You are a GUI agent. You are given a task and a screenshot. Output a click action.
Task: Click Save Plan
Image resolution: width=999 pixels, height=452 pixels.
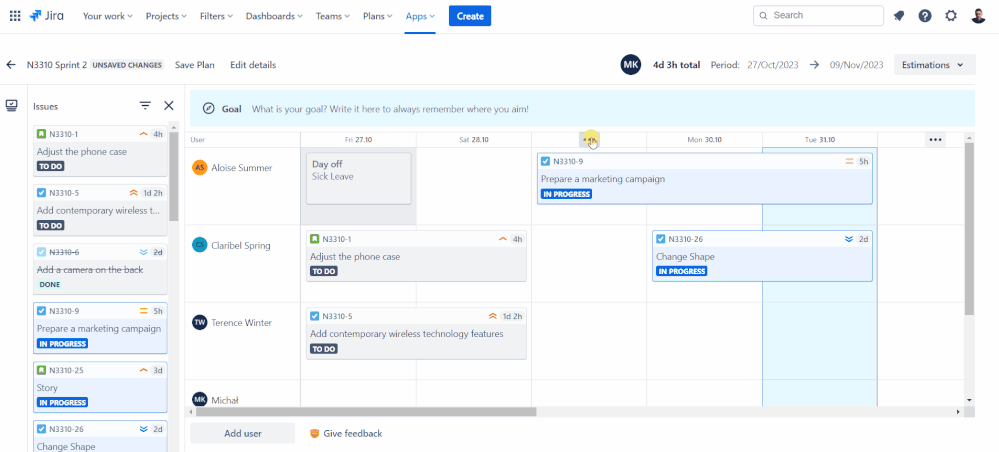[x=195, y=65]
